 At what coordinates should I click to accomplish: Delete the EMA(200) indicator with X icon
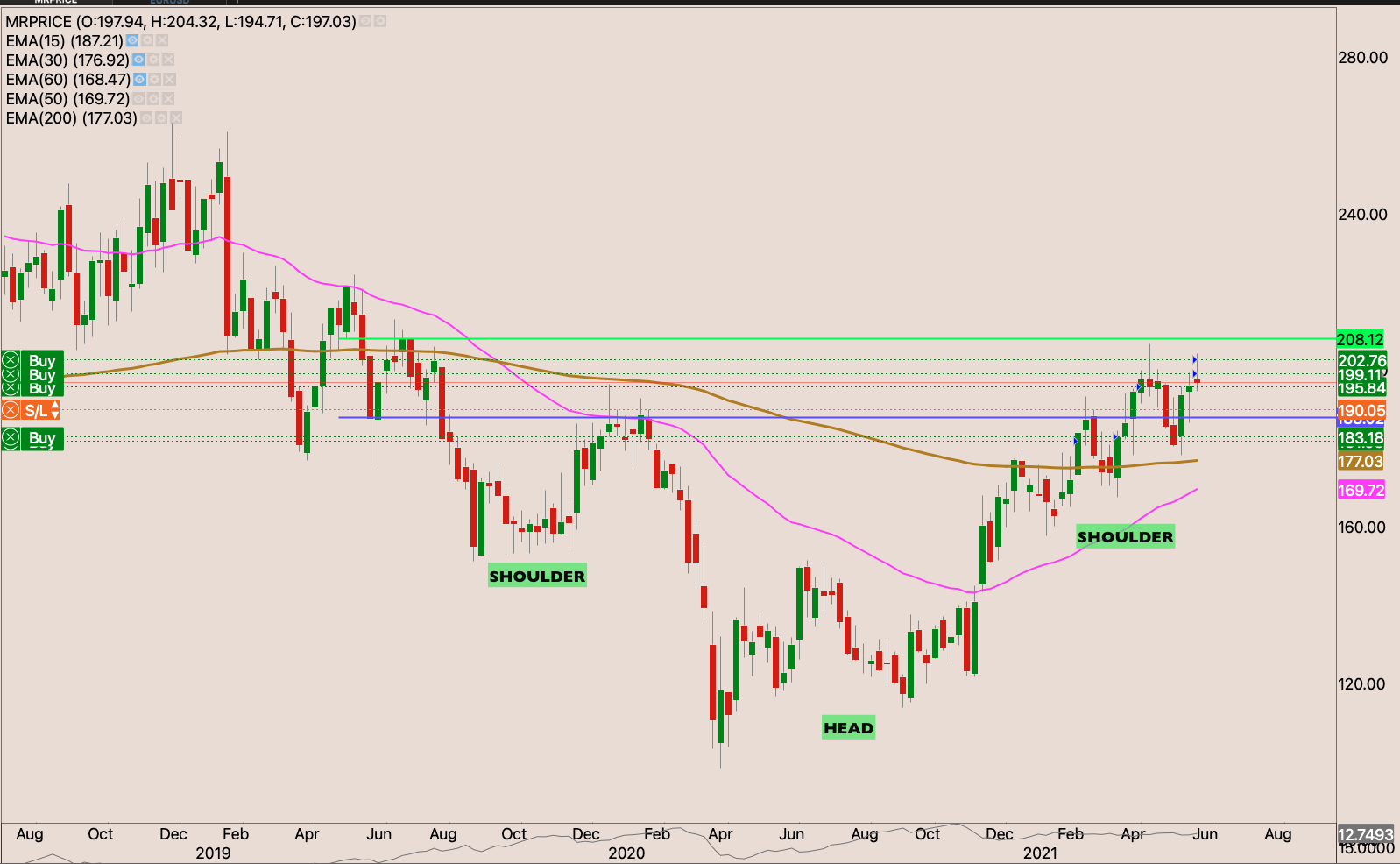pos(176,117)
